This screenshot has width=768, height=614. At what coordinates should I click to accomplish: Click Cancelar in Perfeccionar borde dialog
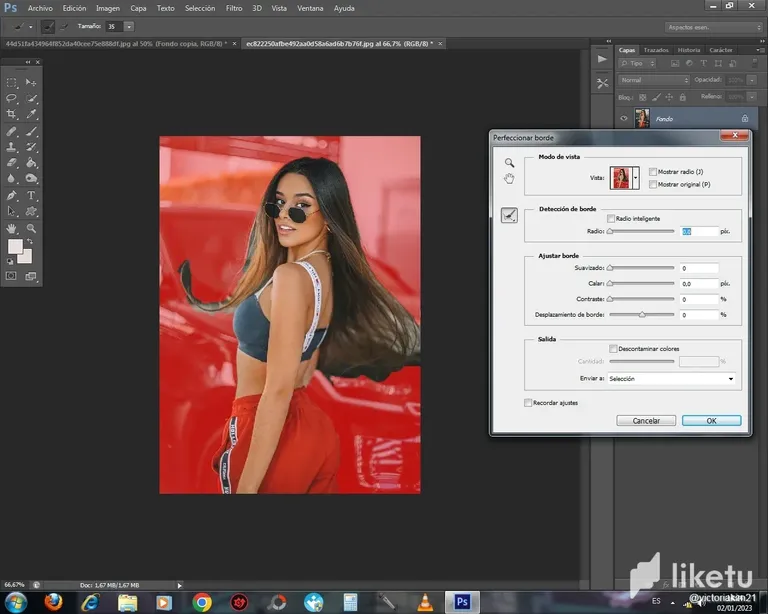point(646,421)
